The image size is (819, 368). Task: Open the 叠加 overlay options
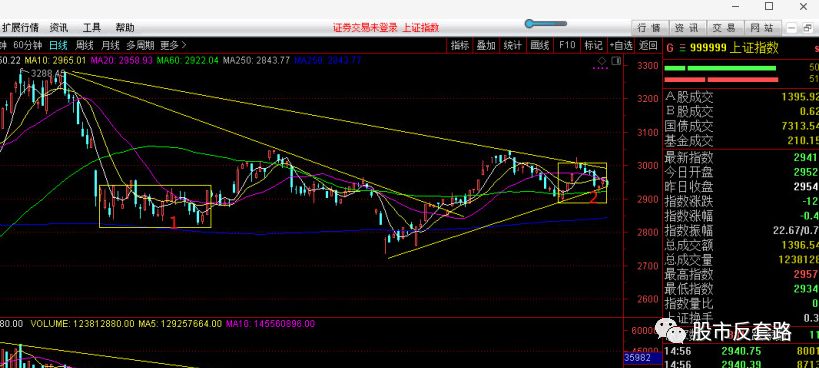pyautogui.click(x=486, y=45)
